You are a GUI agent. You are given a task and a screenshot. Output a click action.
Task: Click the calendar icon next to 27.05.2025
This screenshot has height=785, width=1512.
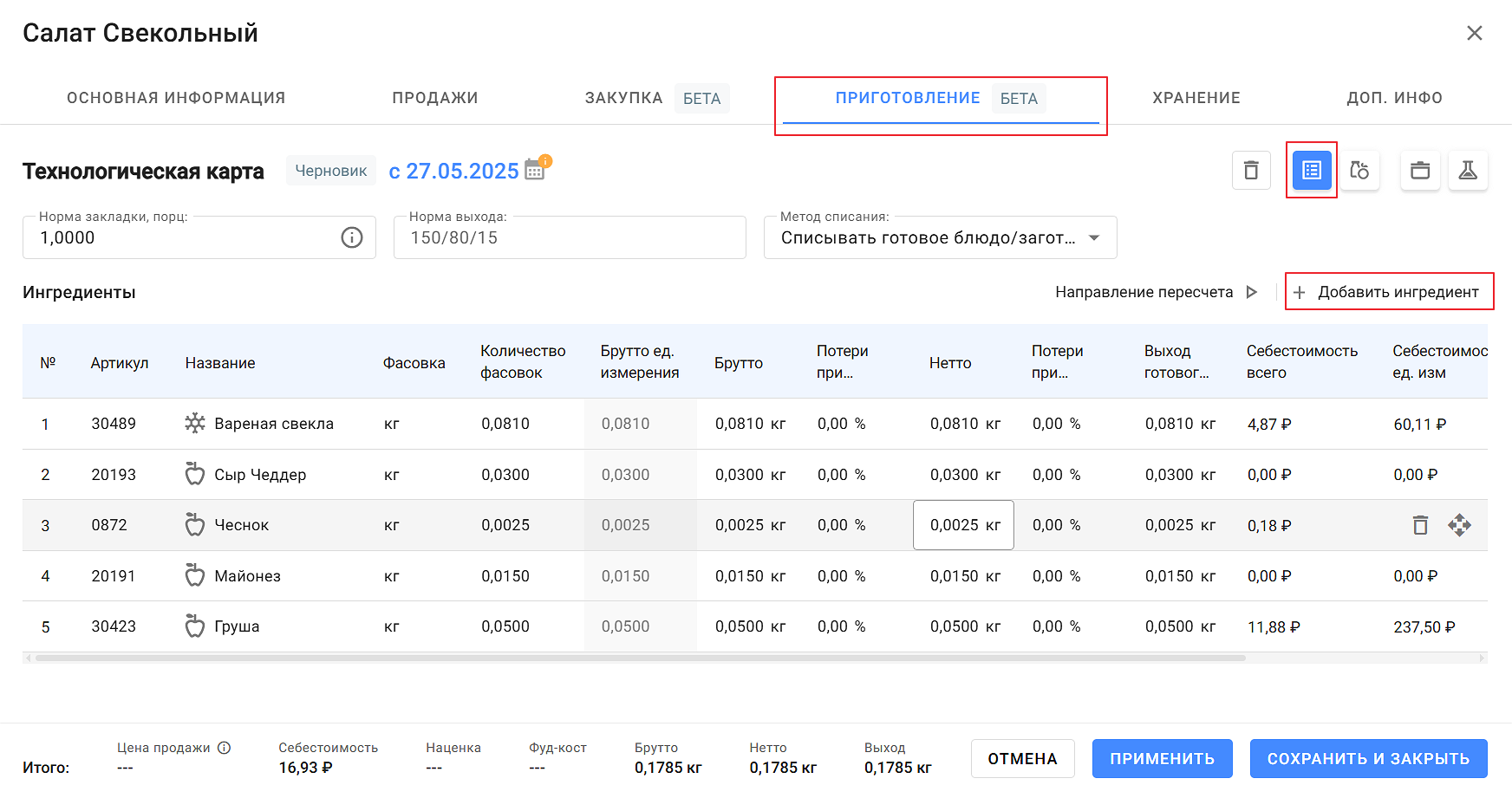pyautogui.click(x=535, y=171)
